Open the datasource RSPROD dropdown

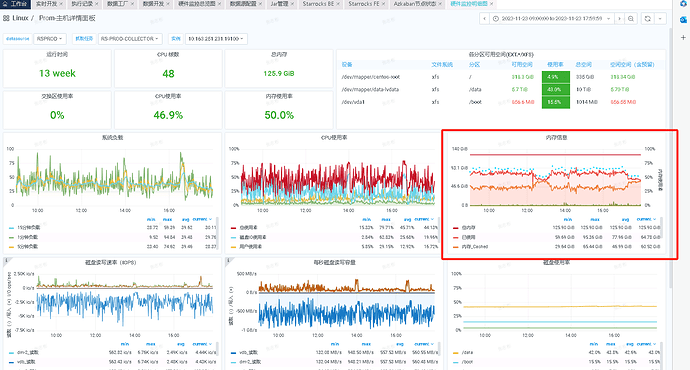coord(50,39)
